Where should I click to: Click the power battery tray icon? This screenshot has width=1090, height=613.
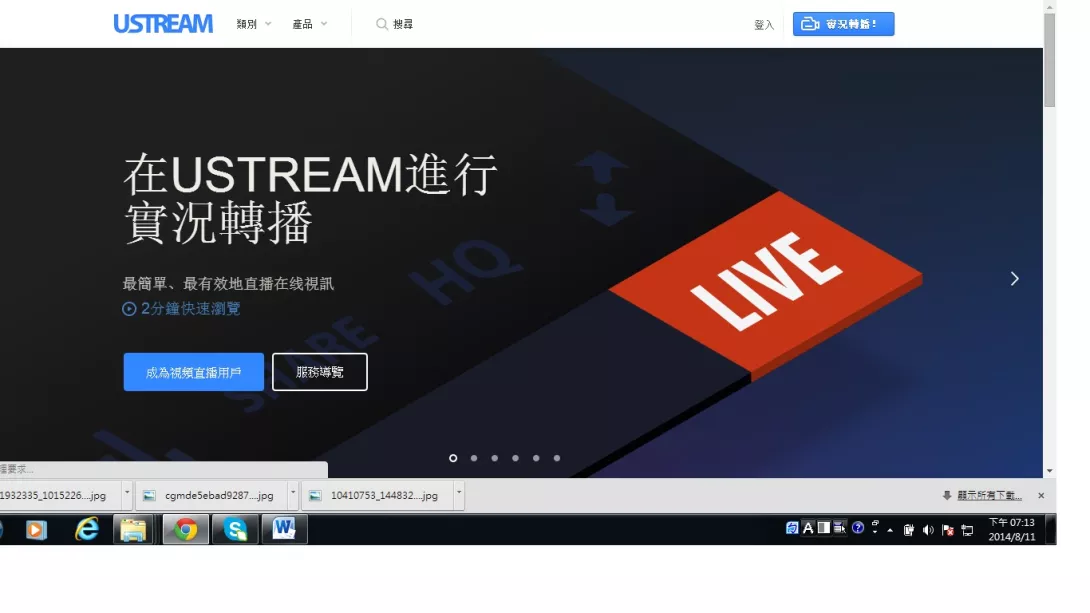(909, 530)
